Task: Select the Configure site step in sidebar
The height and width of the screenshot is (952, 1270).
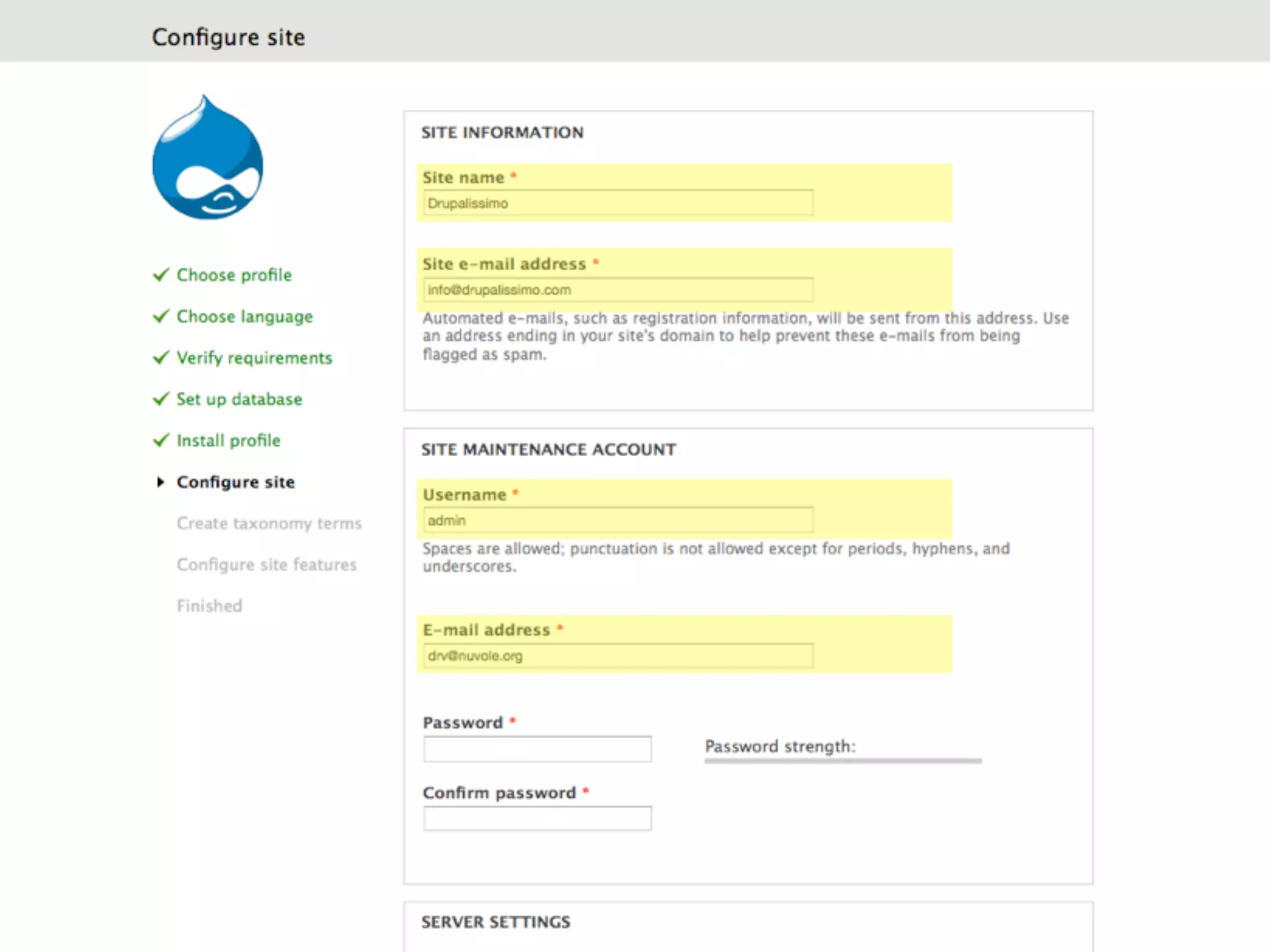Action: [236, 482]
